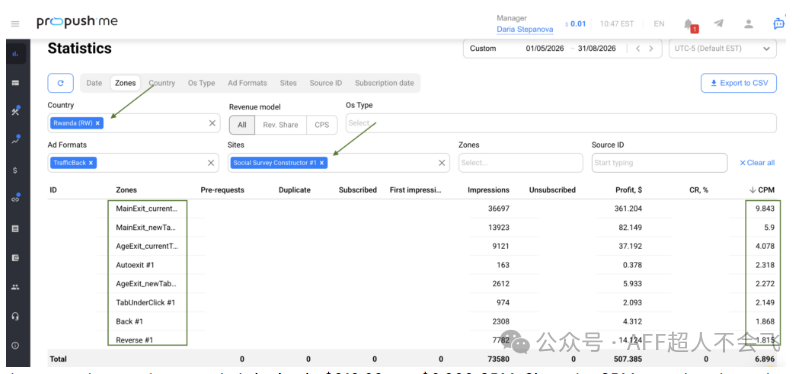
Task: Click the propush.me logo
Action: pyautogui.click(x=77, y=22)
